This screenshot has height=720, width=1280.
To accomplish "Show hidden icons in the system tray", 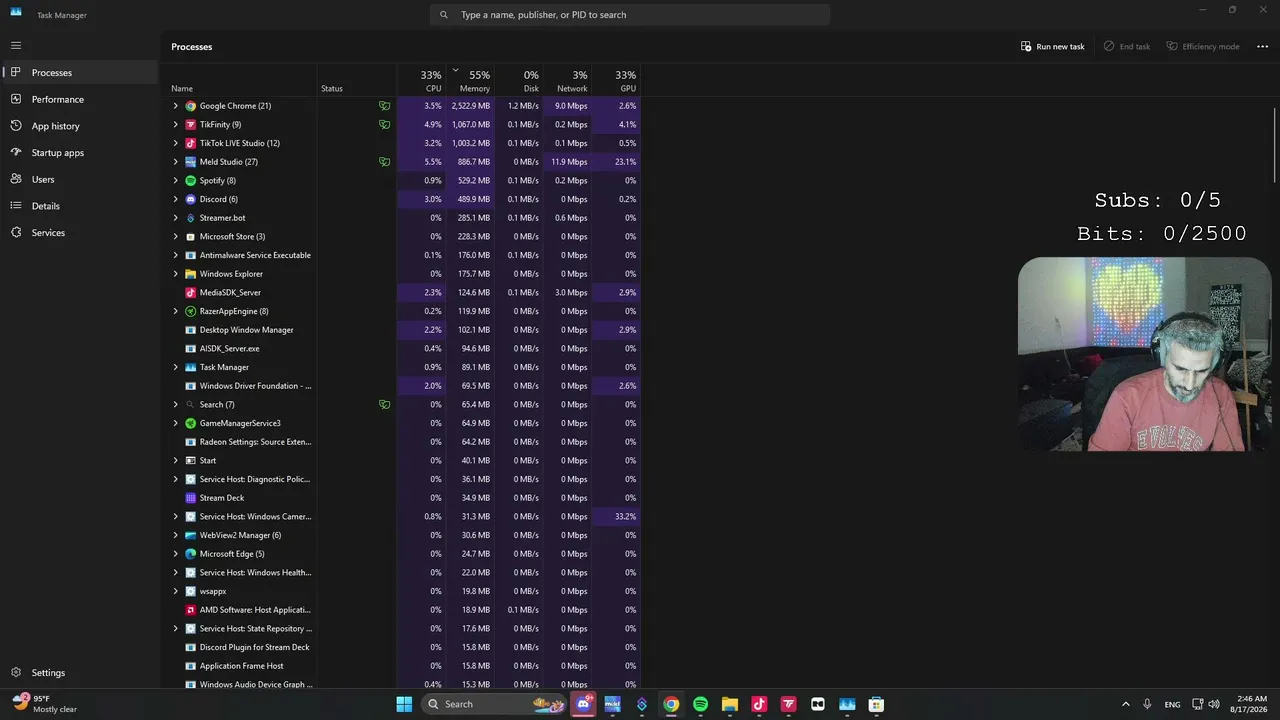I will (1125, 704).
